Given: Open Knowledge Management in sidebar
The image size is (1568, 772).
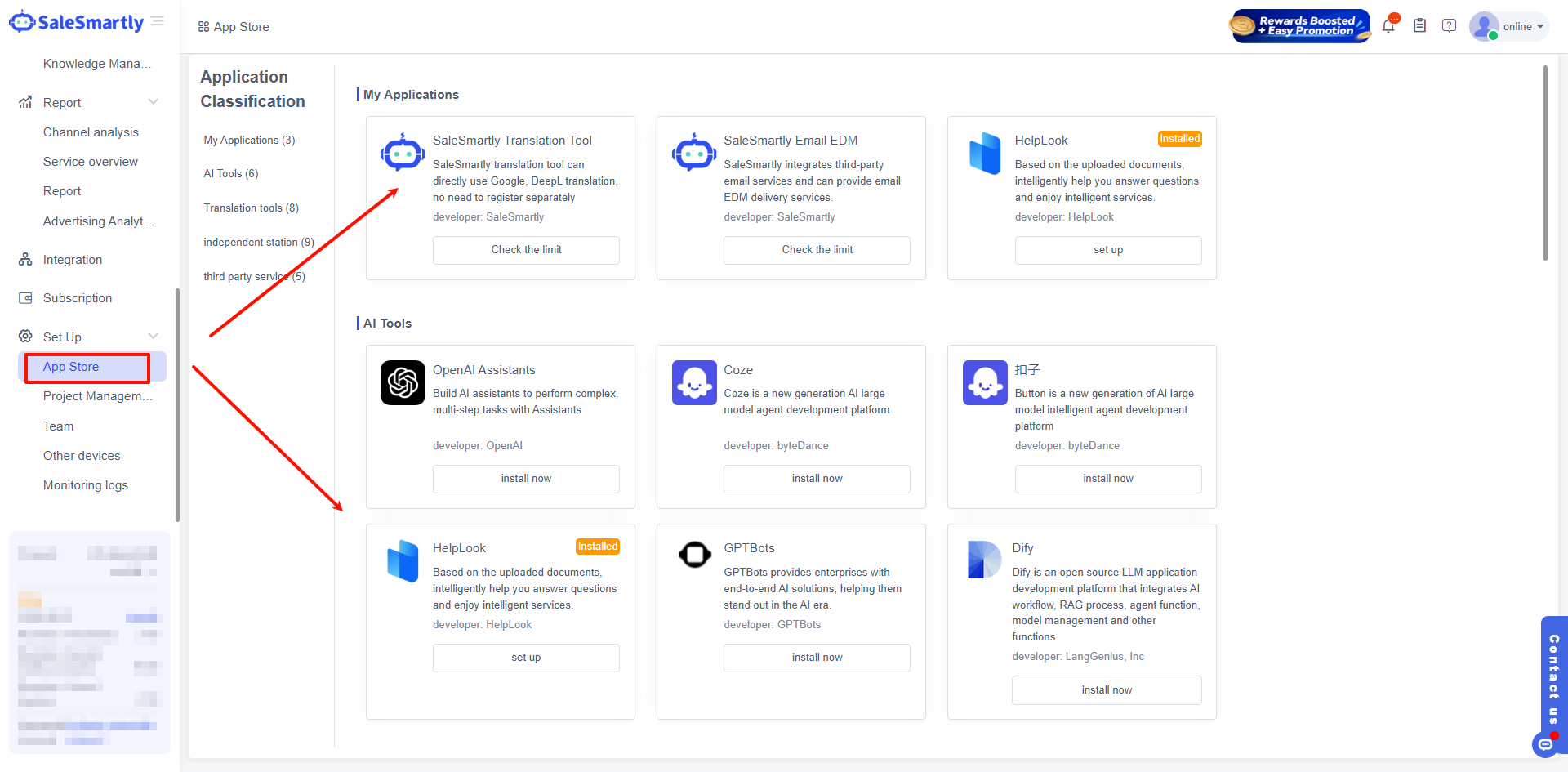Looking at the screenshot, I should pyautogui.click(x=97, y=64).
